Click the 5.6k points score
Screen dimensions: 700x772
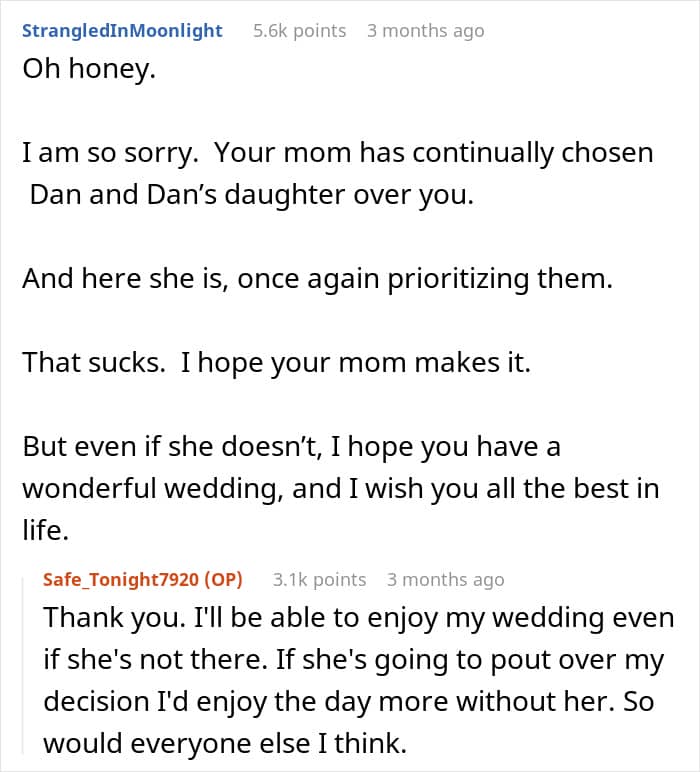pyautogui.click(x=299, y=31)
